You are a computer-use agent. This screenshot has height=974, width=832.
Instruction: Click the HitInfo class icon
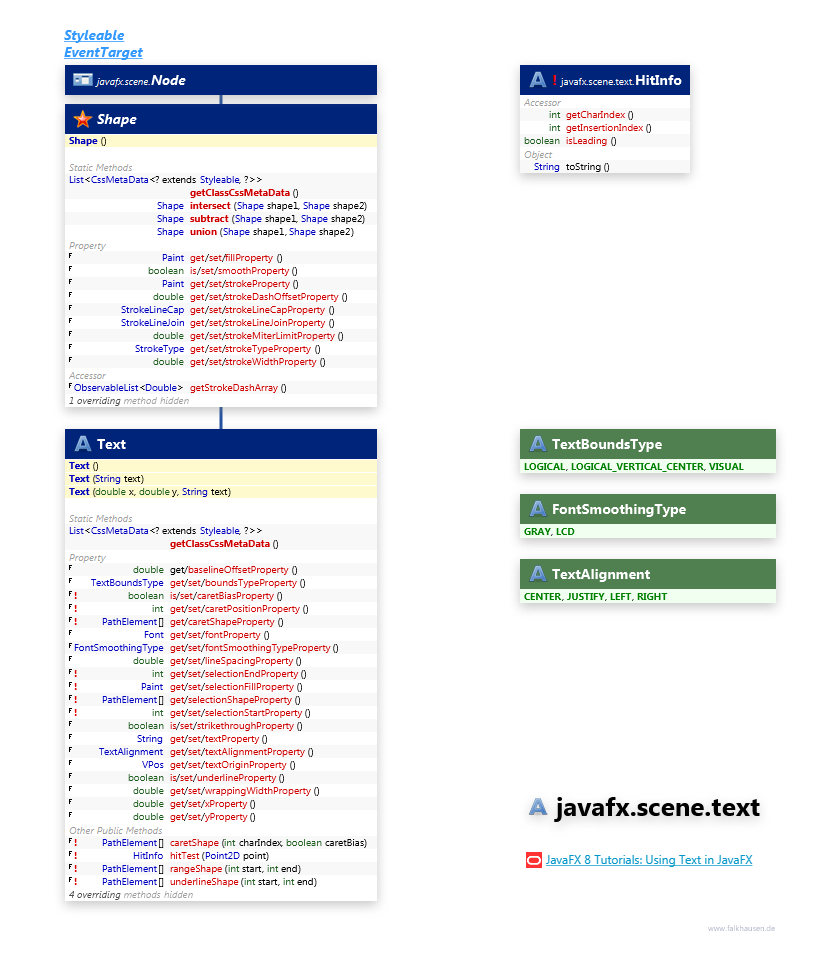(x=538, y=80)
